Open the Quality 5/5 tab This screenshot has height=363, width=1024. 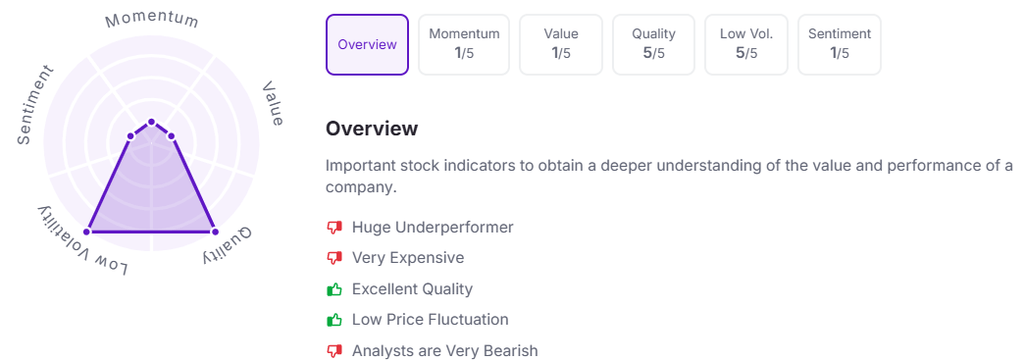[653, 45]
